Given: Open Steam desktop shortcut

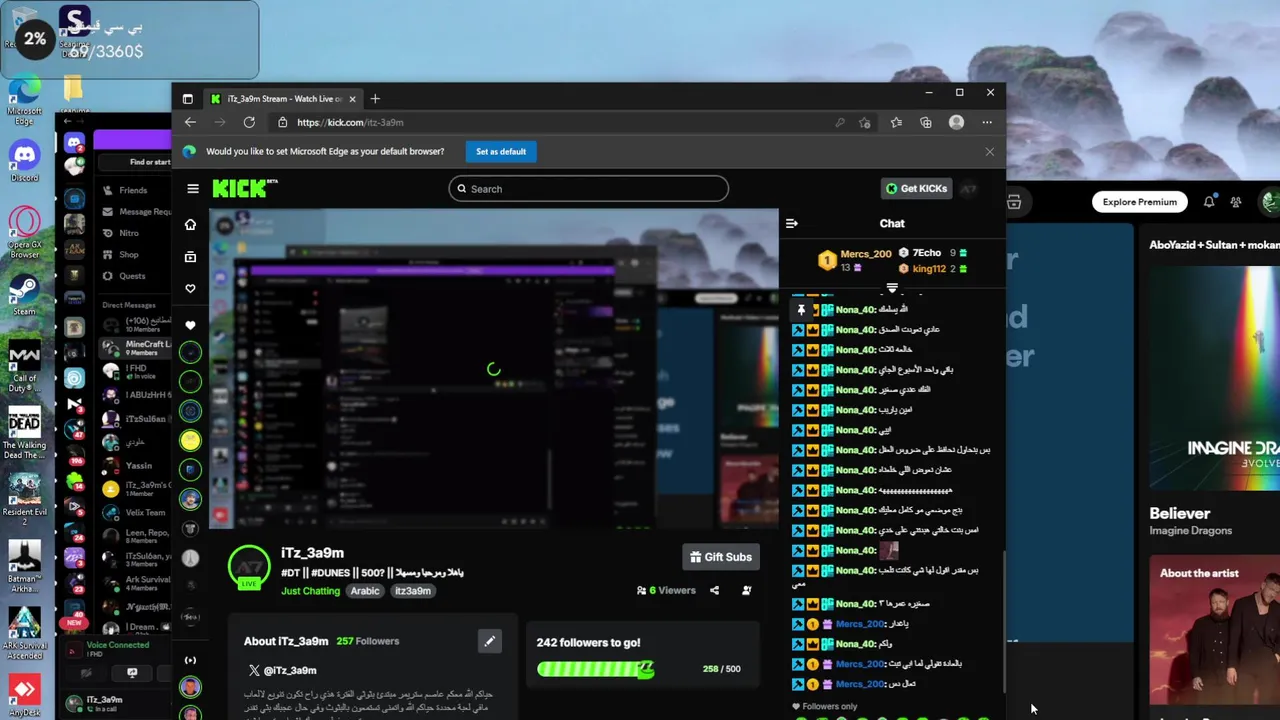Looking at the screenshot, I should (25, 294).
